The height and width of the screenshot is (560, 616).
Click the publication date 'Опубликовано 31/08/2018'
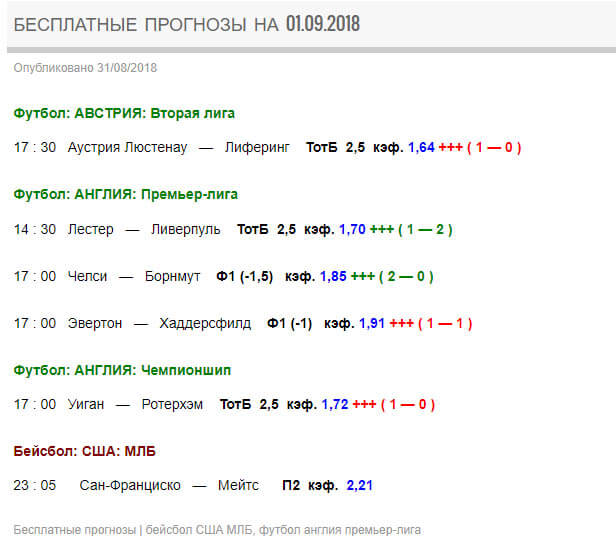coord(85,68)
